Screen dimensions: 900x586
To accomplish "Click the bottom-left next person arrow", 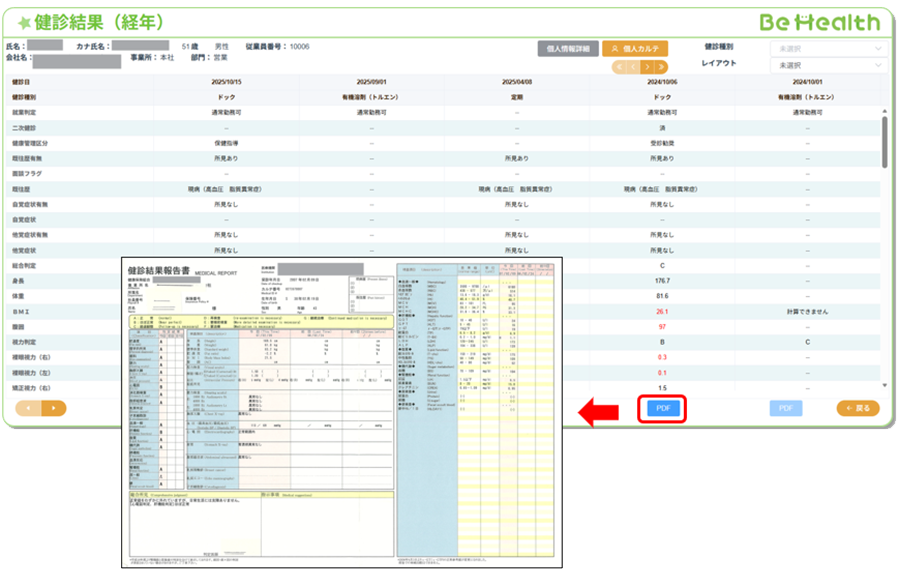I will pos(53,408).
